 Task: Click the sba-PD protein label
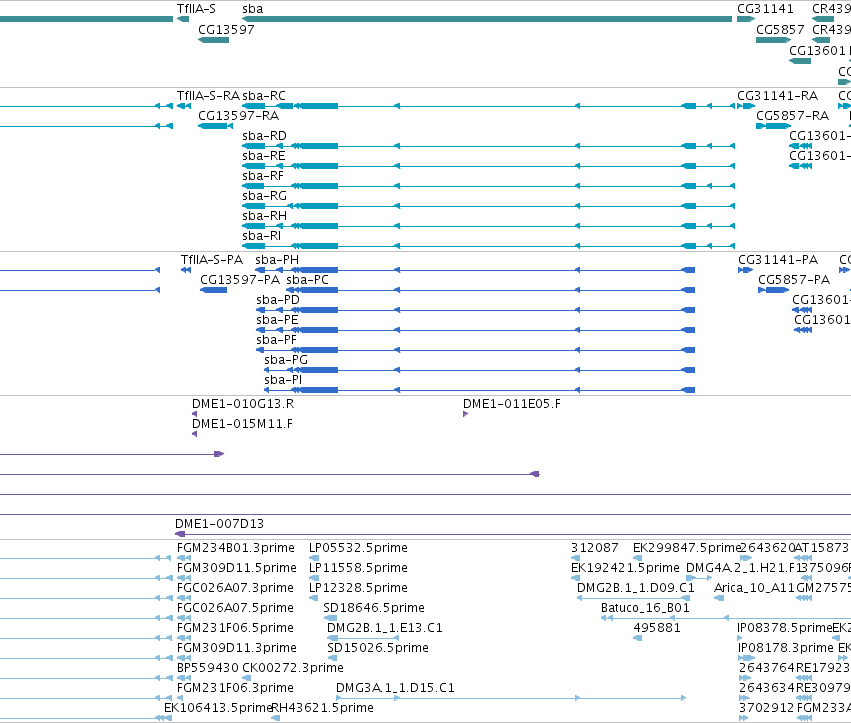click(x=278, y=300)
